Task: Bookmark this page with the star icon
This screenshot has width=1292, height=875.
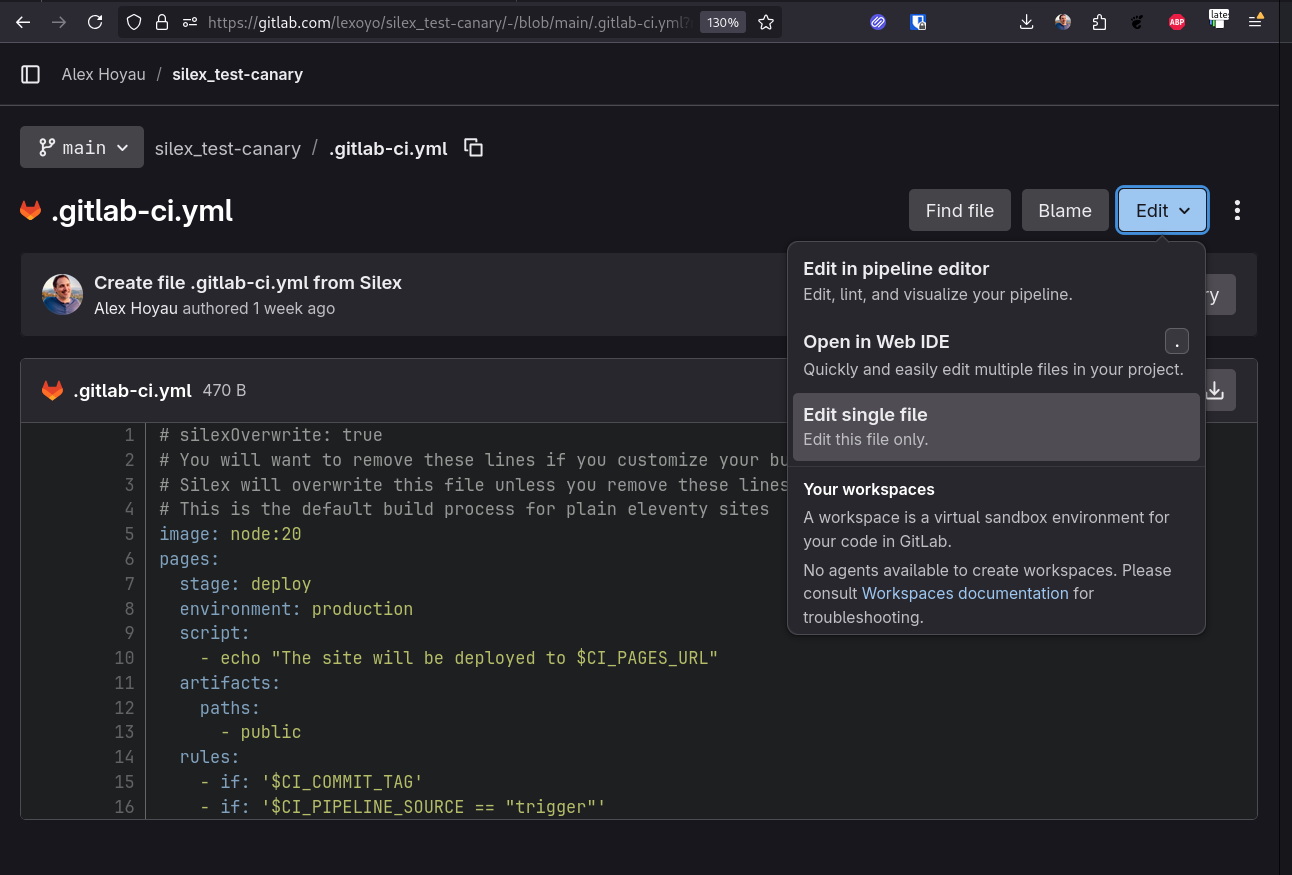Action: click(x=766, y=21)
